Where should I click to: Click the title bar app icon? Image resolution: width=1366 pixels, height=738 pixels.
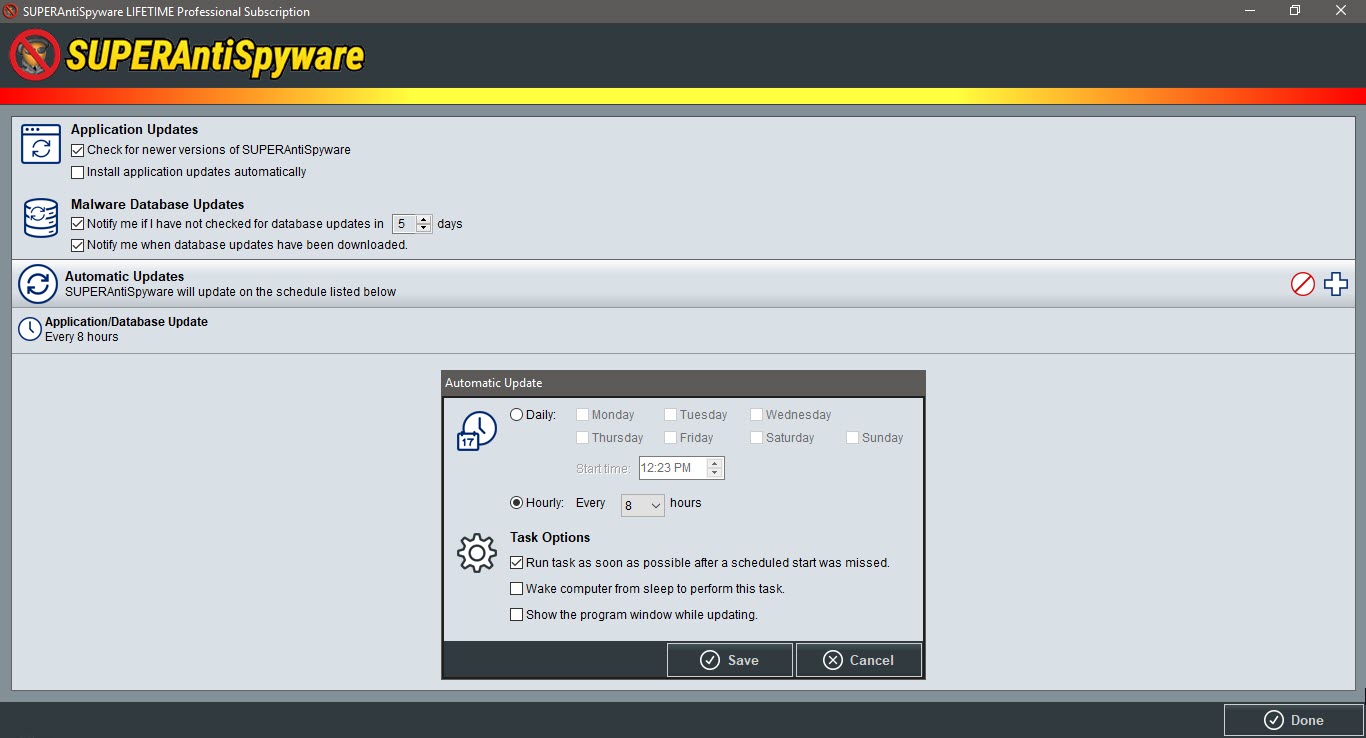pyautogui.click(x=11, y=11)
